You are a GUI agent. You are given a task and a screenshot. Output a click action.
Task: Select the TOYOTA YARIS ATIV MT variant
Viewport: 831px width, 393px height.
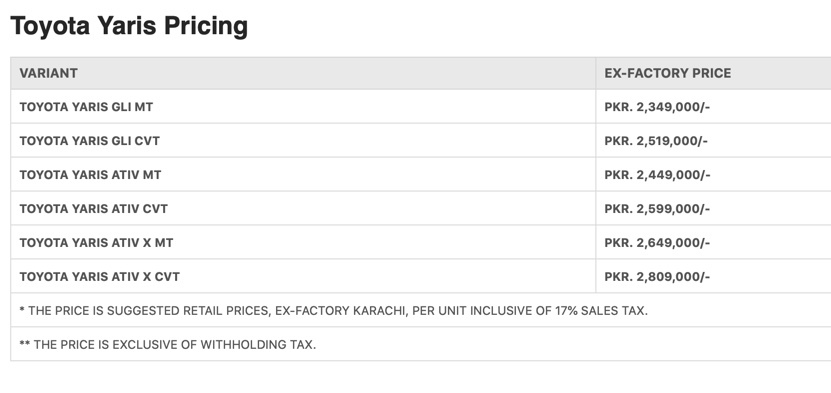click(x=90, y=175)
